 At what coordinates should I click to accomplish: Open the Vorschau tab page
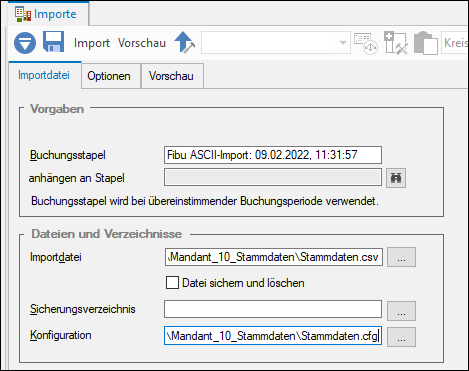[x=171, y=76]
